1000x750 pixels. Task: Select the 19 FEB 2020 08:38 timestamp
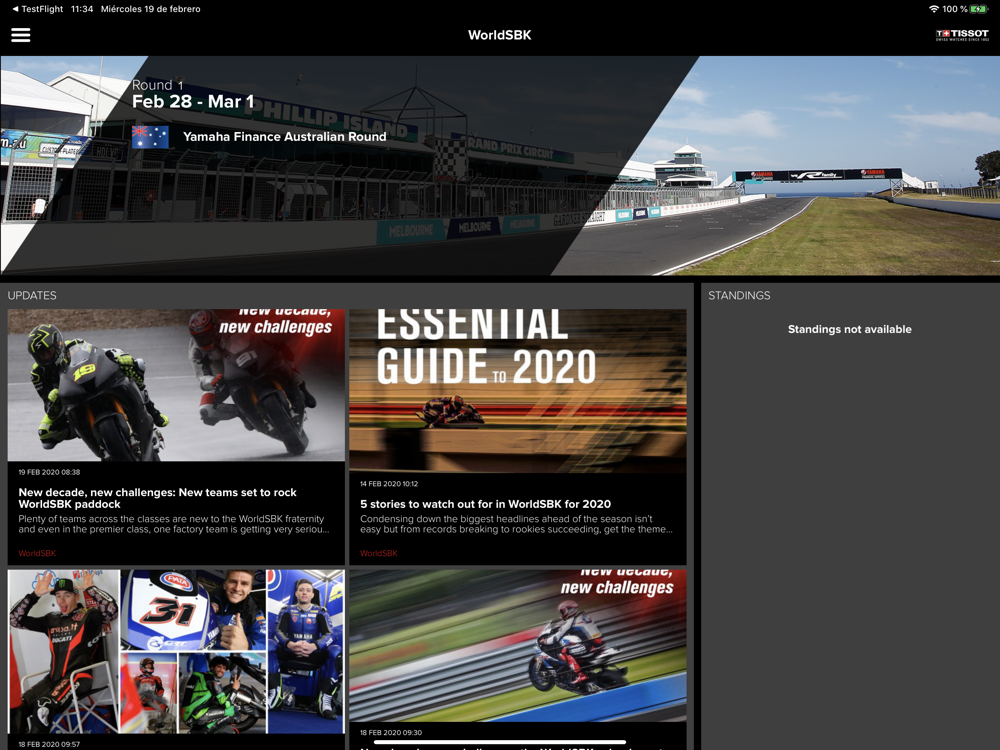pyautogui.click(x=49, y=472)
